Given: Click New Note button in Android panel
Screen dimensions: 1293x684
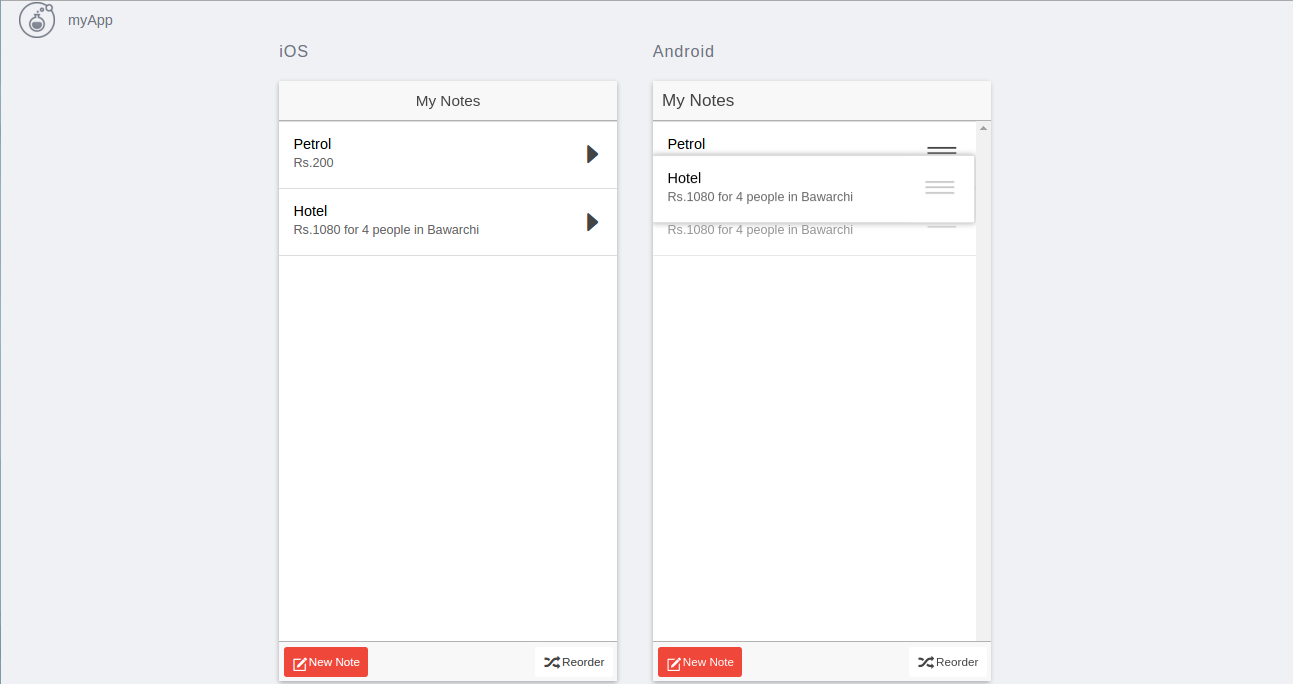Looking at the screenshot, I should pyautogui.click(x=700, y=662).
